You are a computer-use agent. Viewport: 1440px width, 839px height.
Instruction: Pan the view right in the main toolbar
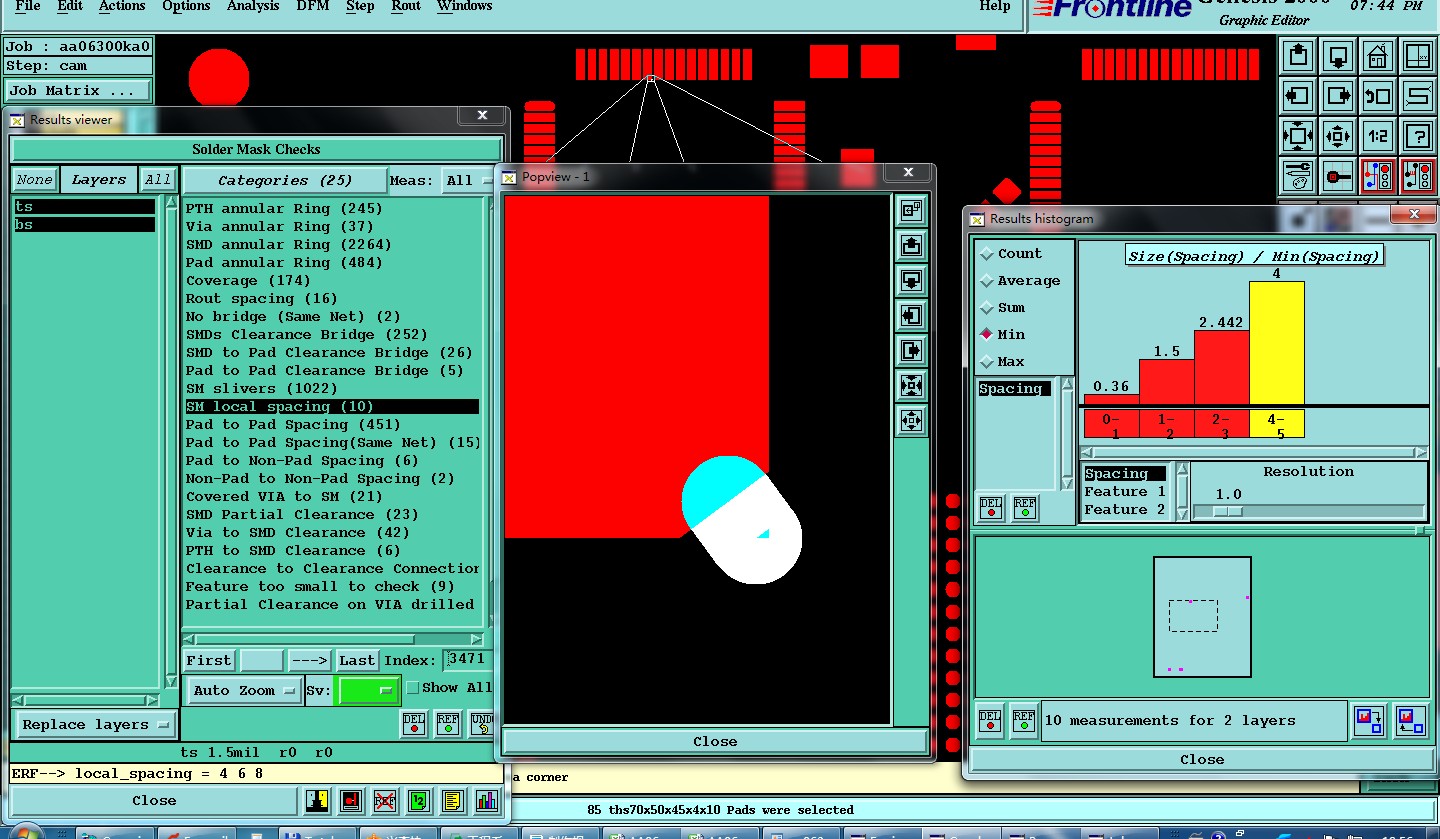coord(1338,96)
